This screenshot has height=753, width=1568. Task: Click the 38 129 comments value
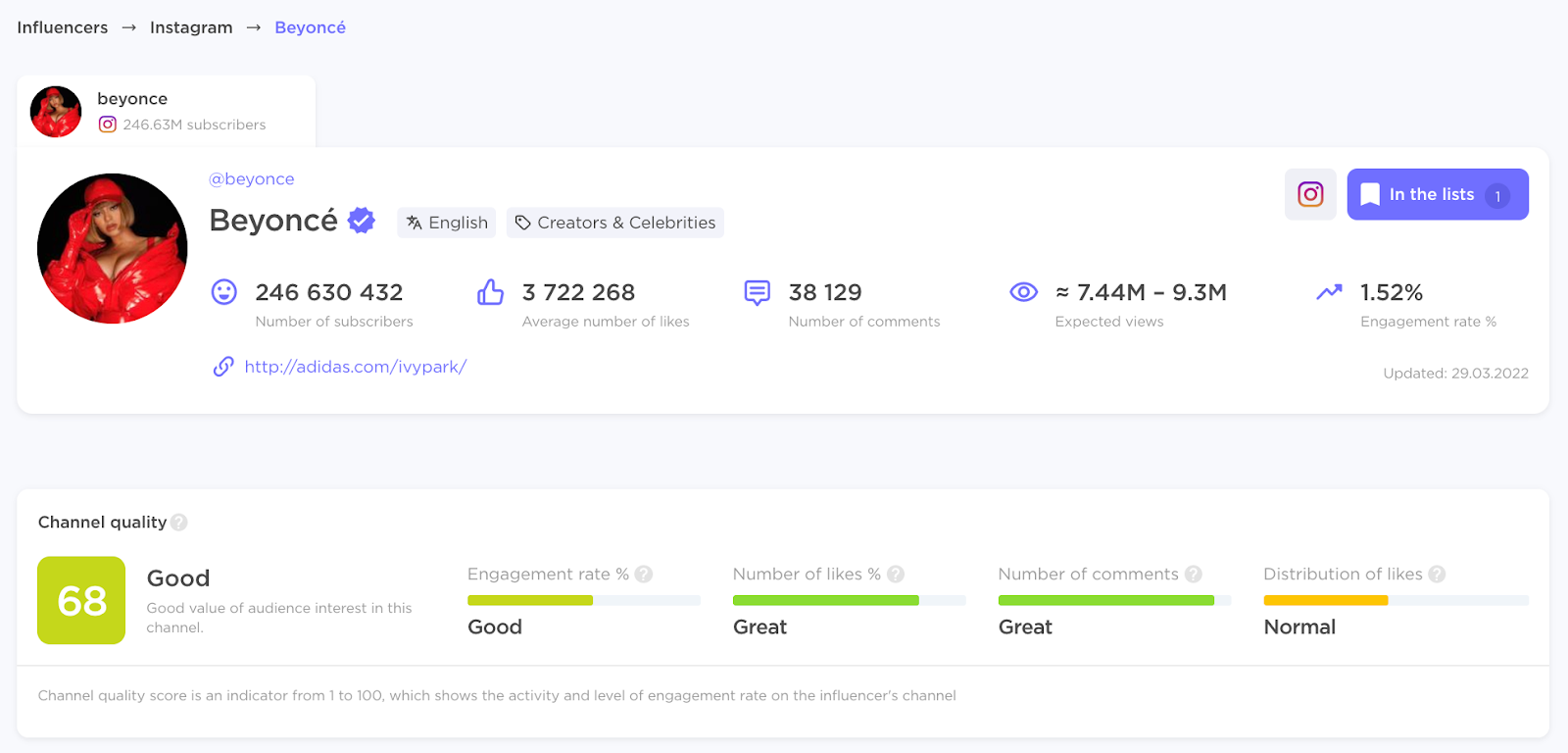tap(825, 292)
